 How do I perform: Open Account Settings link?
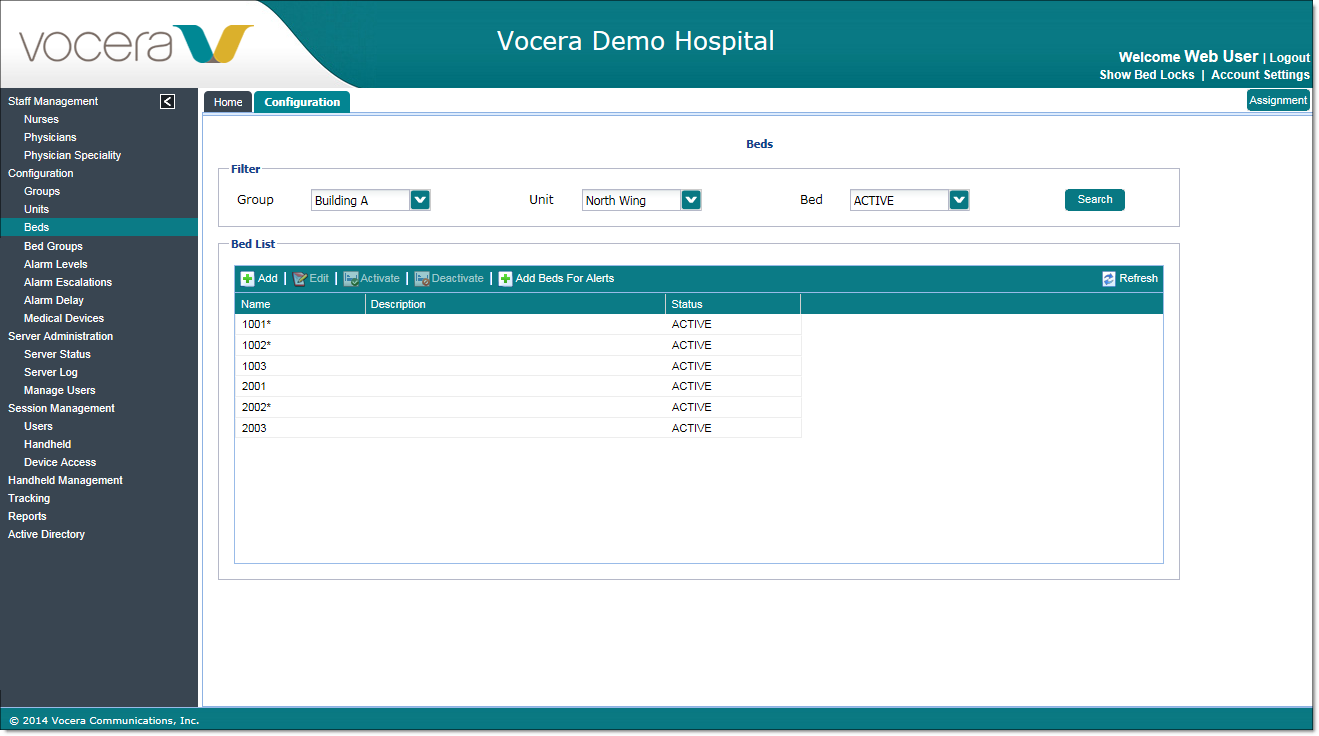(1260, 75)
